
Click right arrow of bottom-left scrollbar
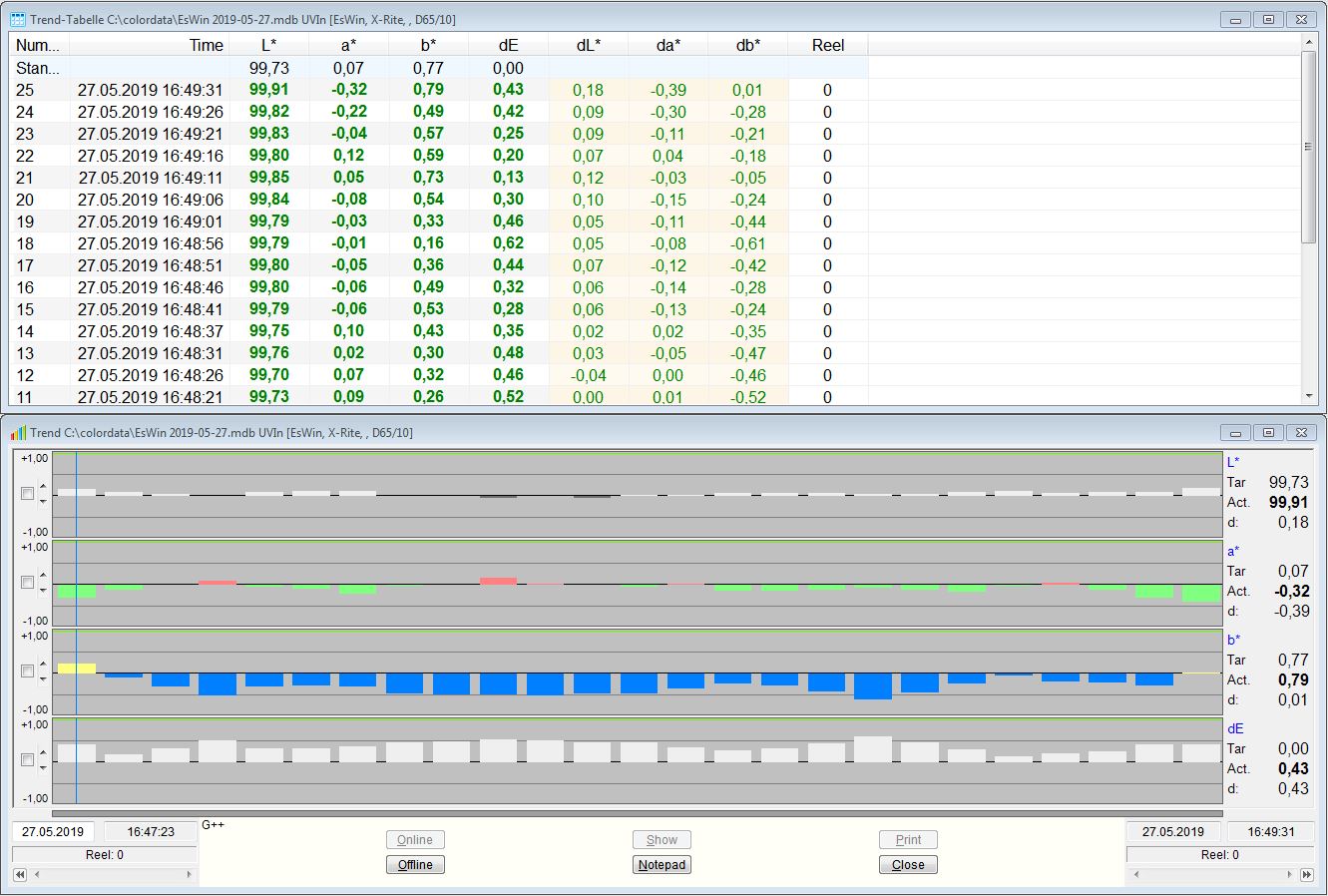(189, 874)
